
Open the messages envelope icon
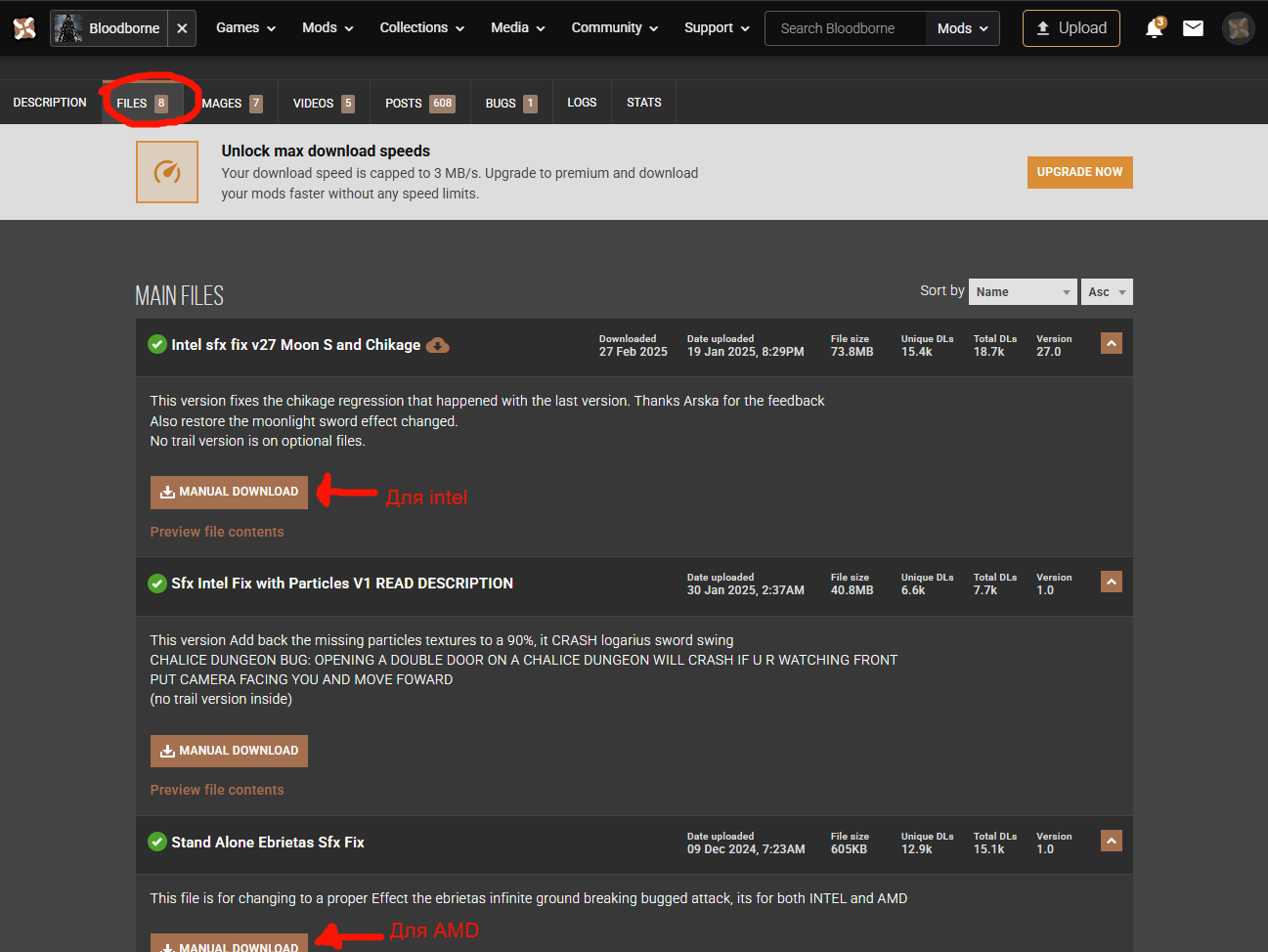(1193, 28)
